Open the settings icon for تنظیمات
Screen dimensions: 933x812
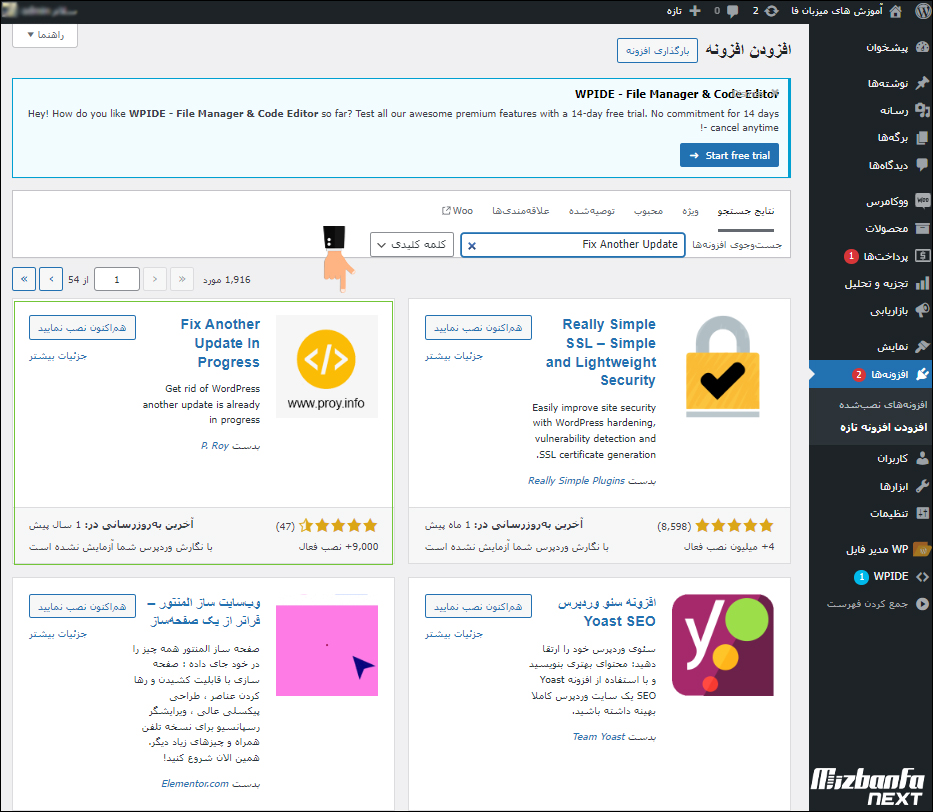pos(922,513)
